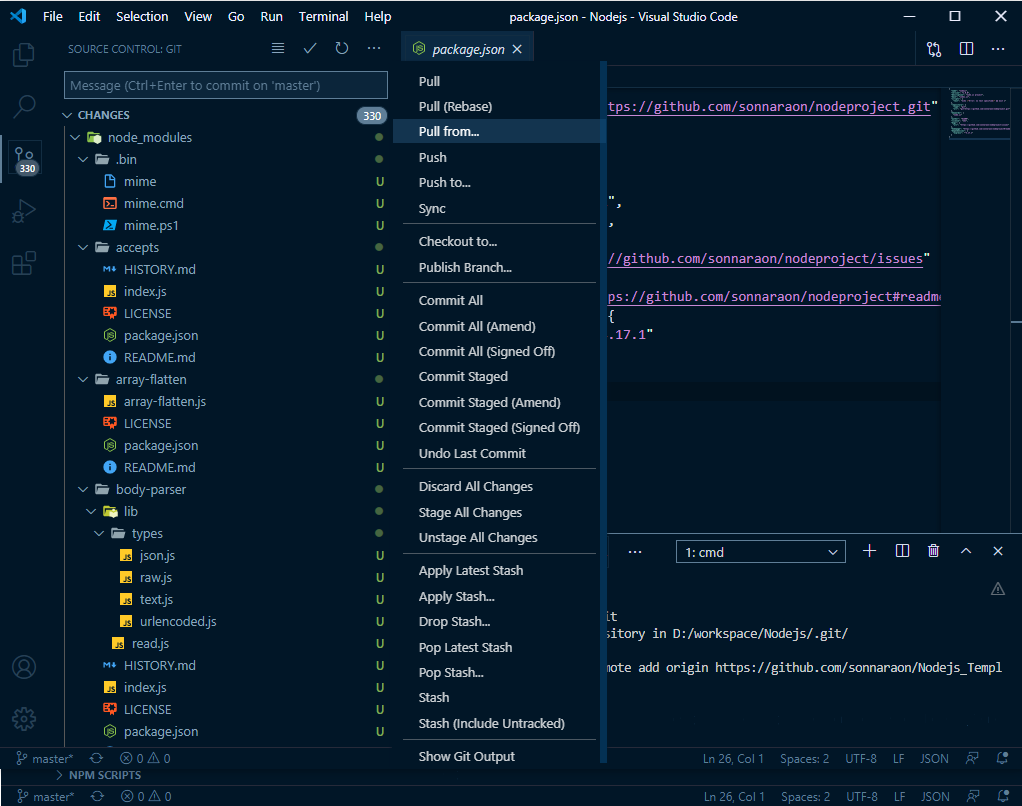Open terminal panel overflow ellipsis
1022x806 pixels.
(x=635, y=552)
